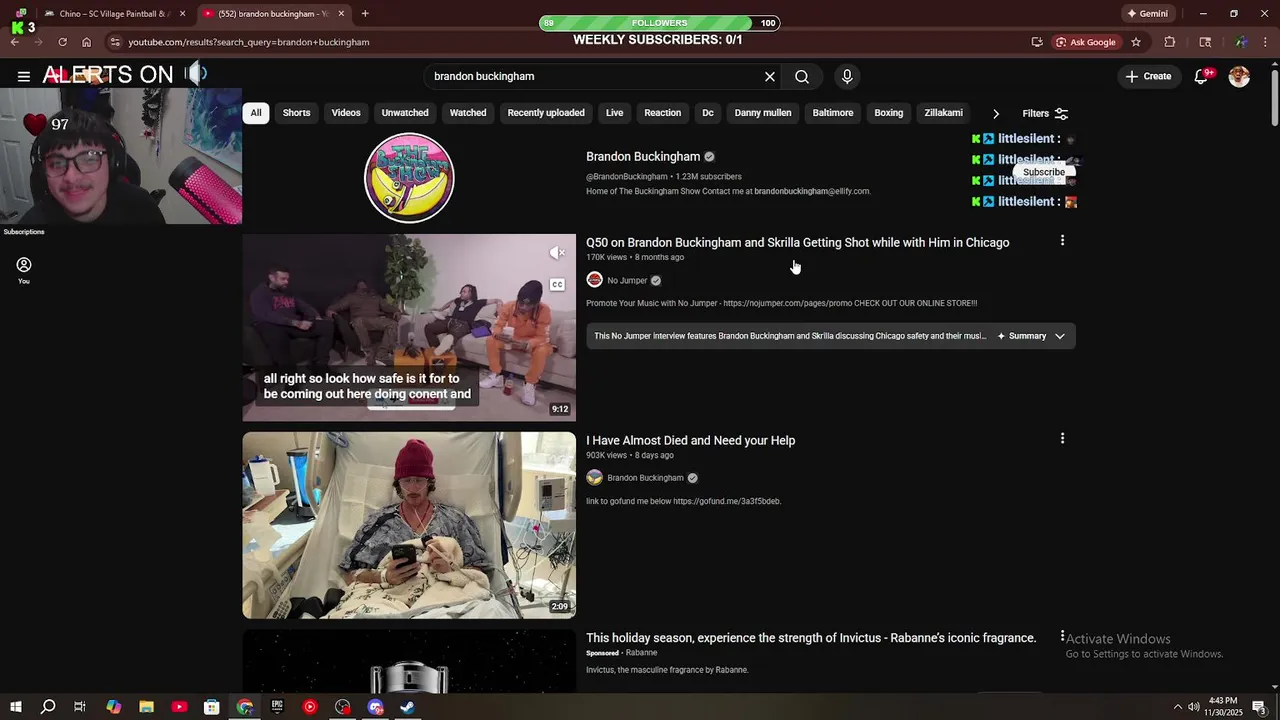Open the small Brandon Buckingham avatar under the hospital video
Image resolution: width=1280 pixels, height=720 pixels.
click(594, 478)
